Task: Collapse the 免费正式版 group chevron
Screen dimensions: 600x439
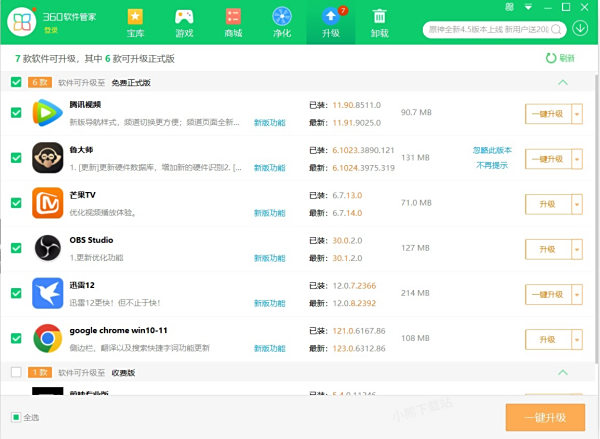Action: point(563,82)
